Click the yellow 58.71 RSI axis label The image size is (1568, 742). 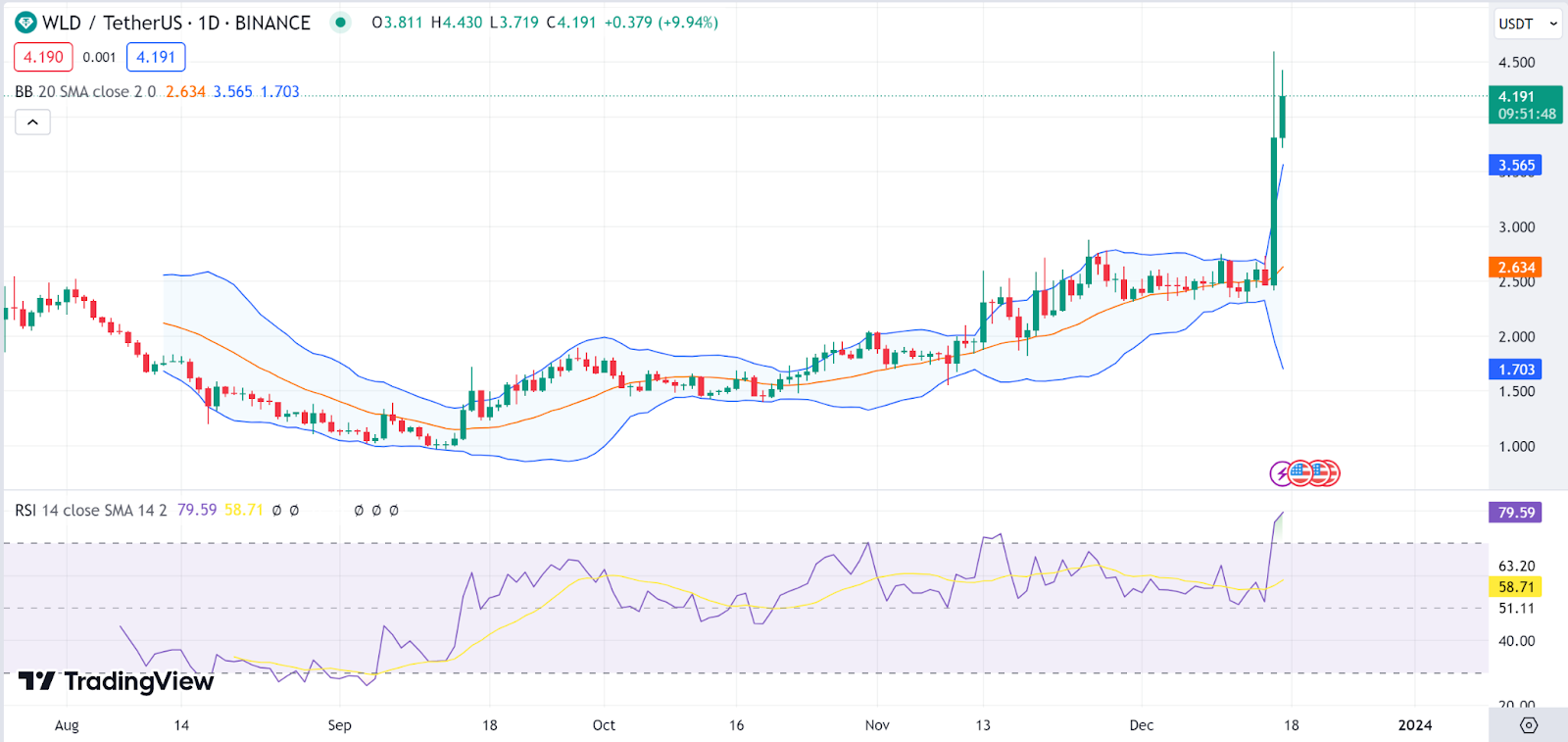[x=1515, y=587]
